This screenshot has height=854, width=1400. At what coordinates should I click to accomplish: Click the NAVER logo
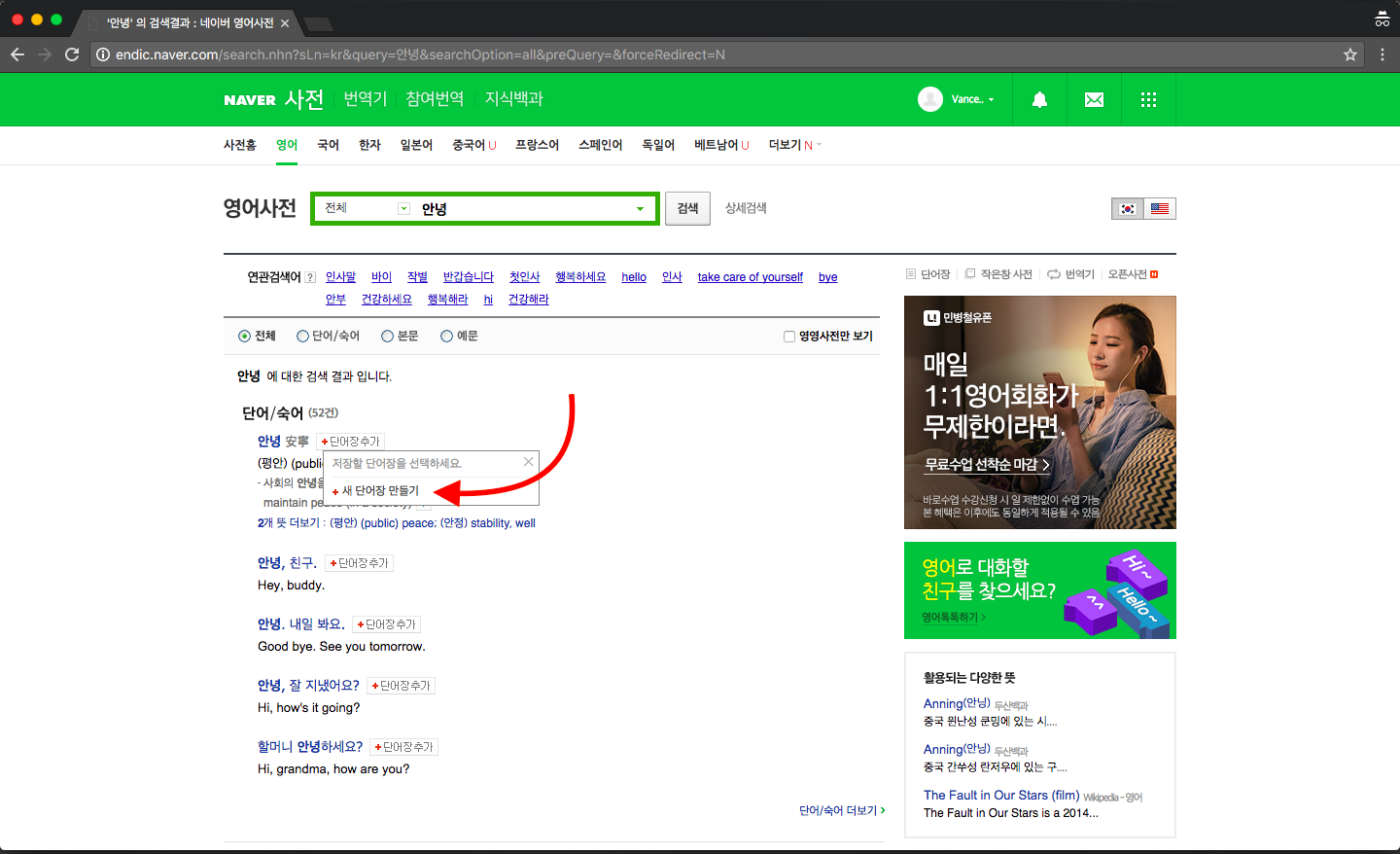[x=250, y=99]
